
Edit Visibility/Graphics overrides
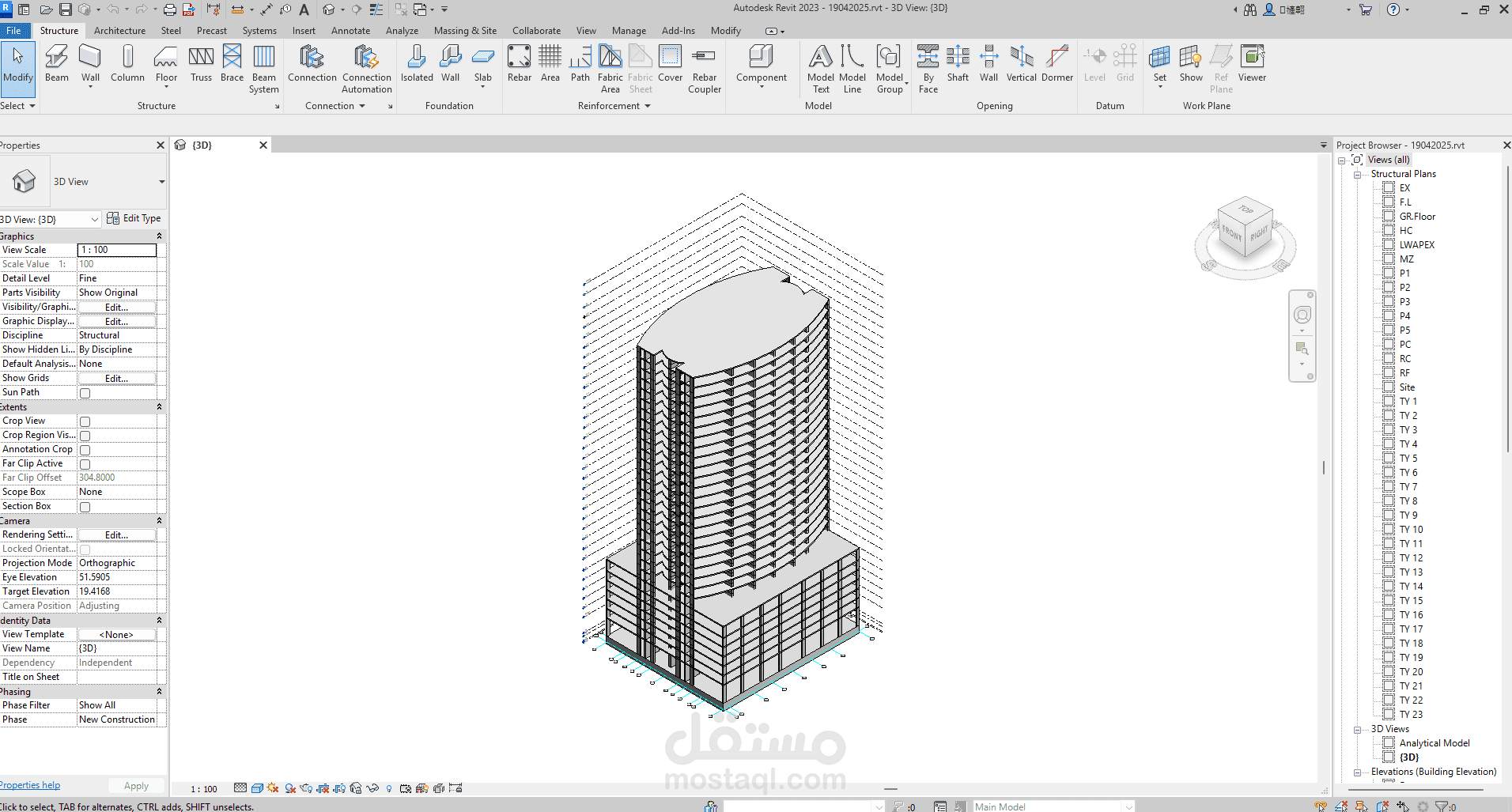[117, 308]
